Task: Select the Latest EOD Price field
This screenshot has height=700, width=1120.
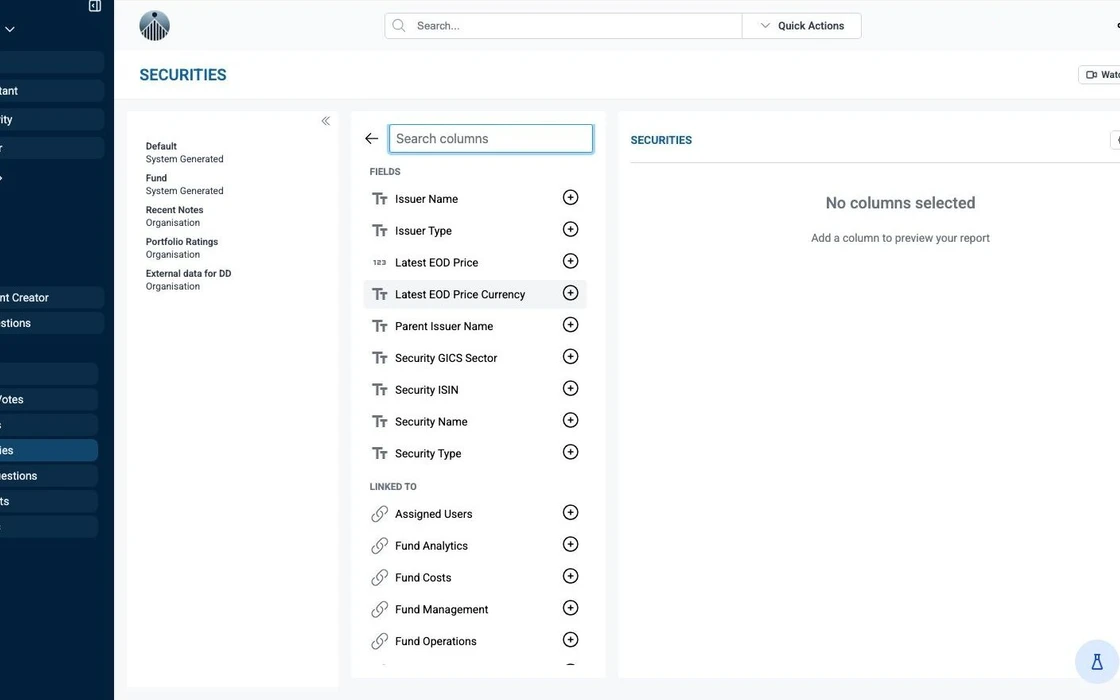Action: click(475, 262)
